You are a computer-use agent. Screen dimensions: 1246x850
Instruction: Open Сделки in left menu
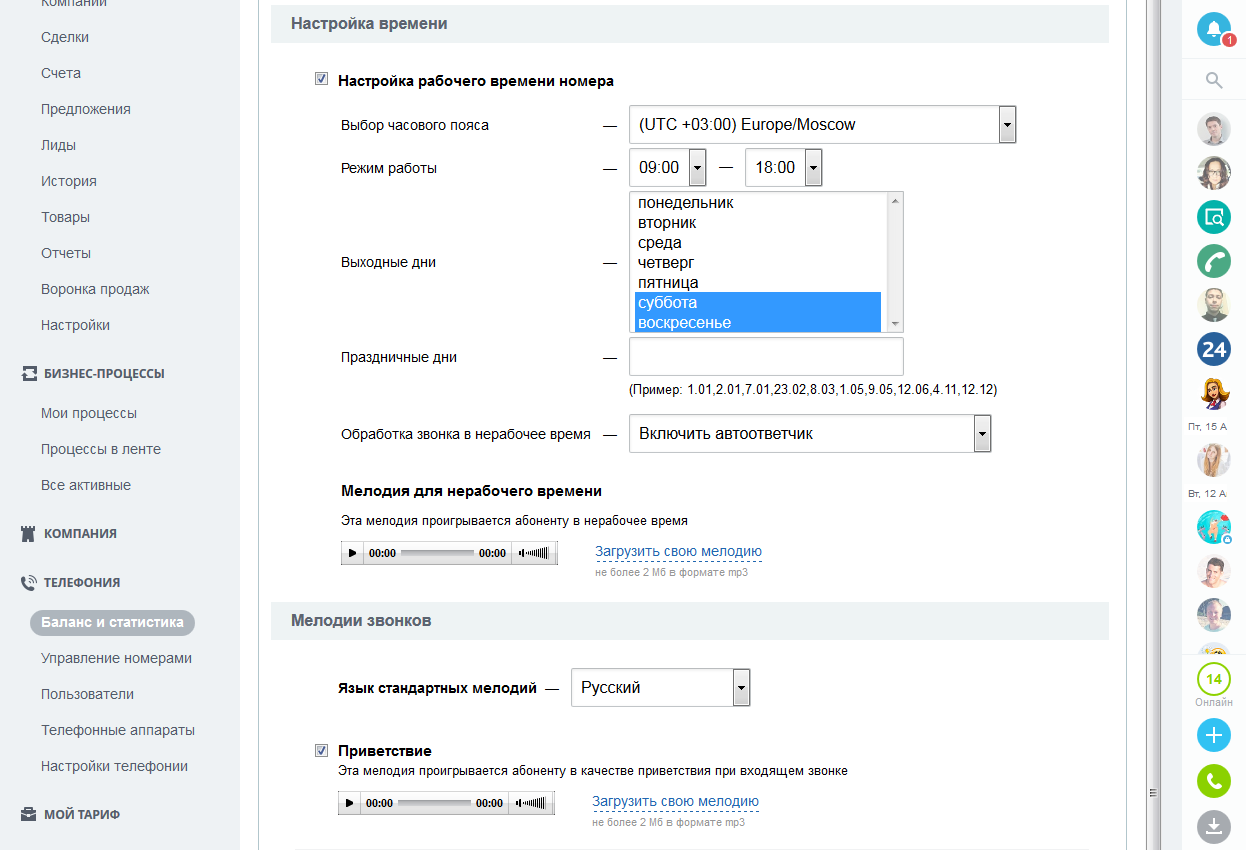point(65,37)
